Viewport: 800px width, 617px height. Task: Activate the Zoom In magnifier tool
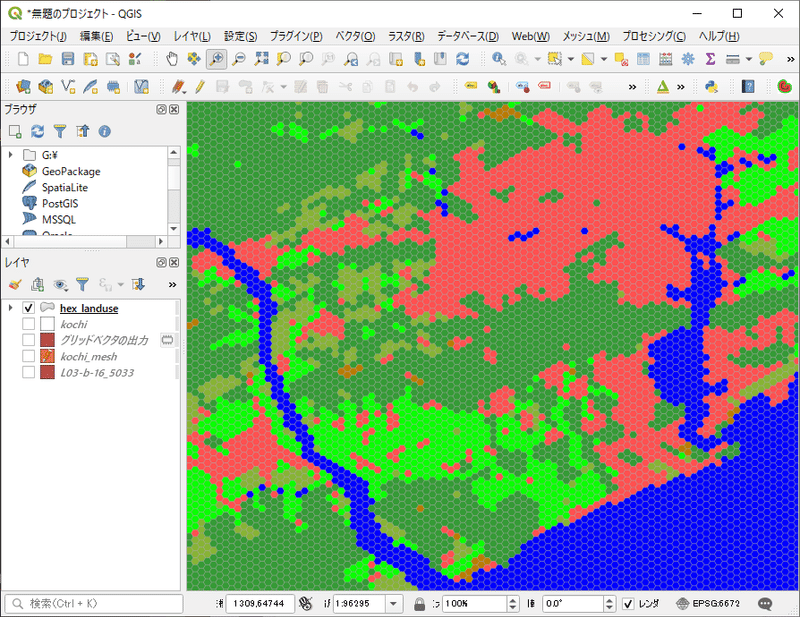click(x=216, y=59)
